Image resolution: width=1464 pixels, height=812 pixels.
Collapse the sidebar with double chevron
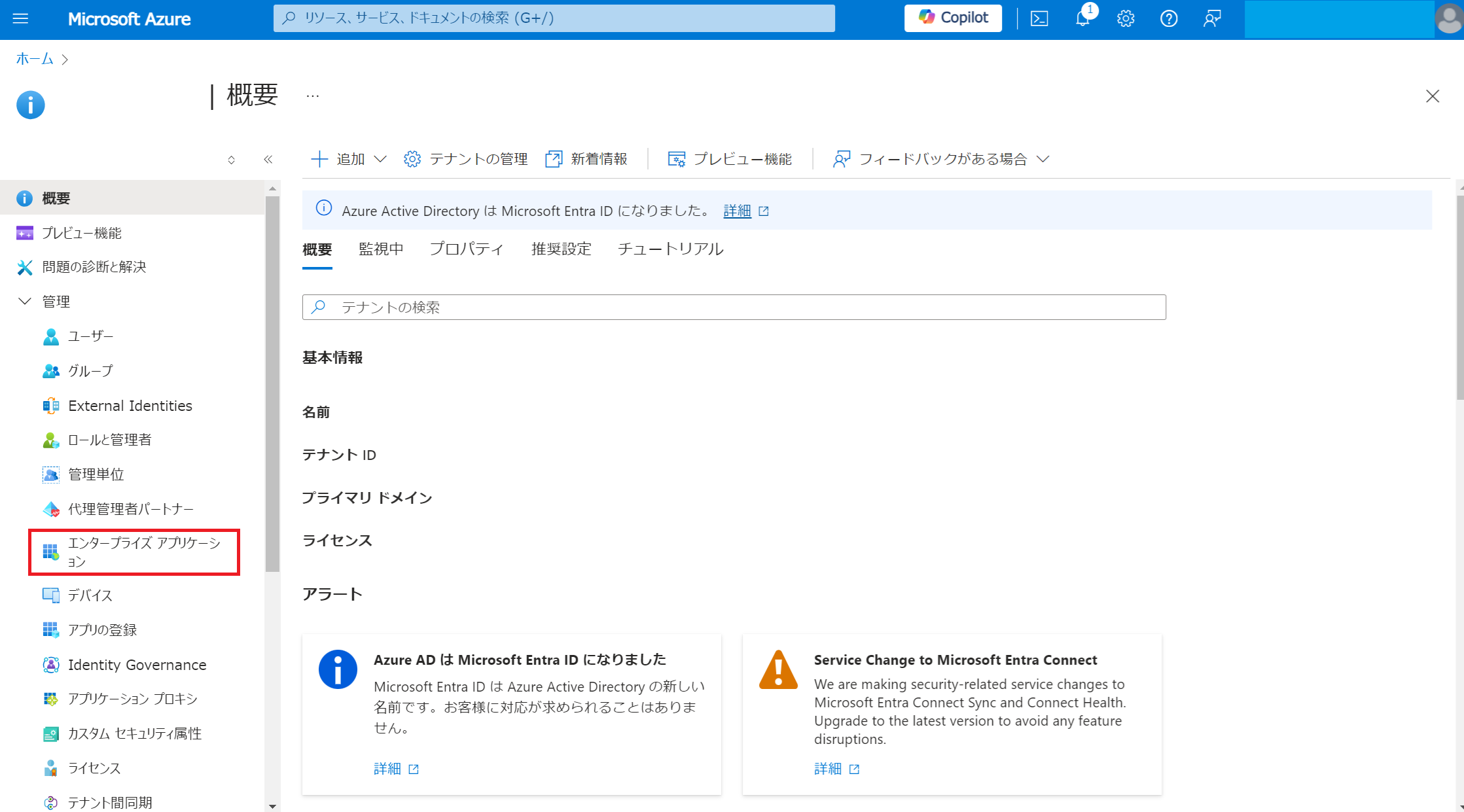268,160
